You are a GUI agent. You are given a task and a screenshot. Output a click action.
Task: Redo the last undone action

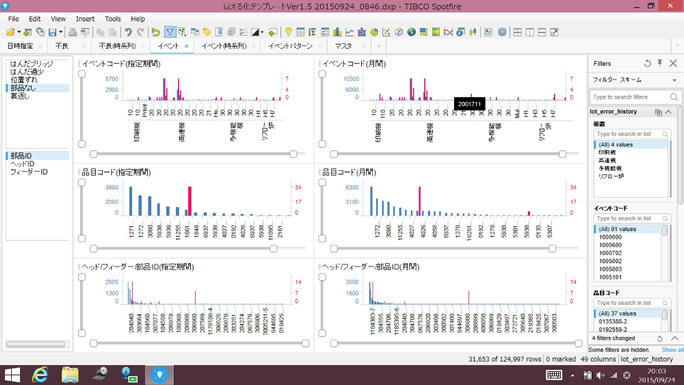tap(140, 32)
